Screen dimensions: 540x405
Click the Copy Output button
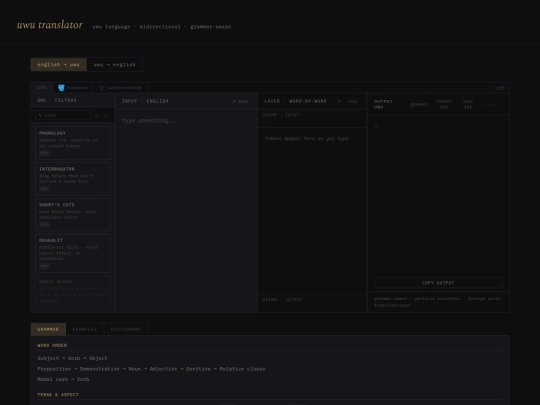click(438, 283)
